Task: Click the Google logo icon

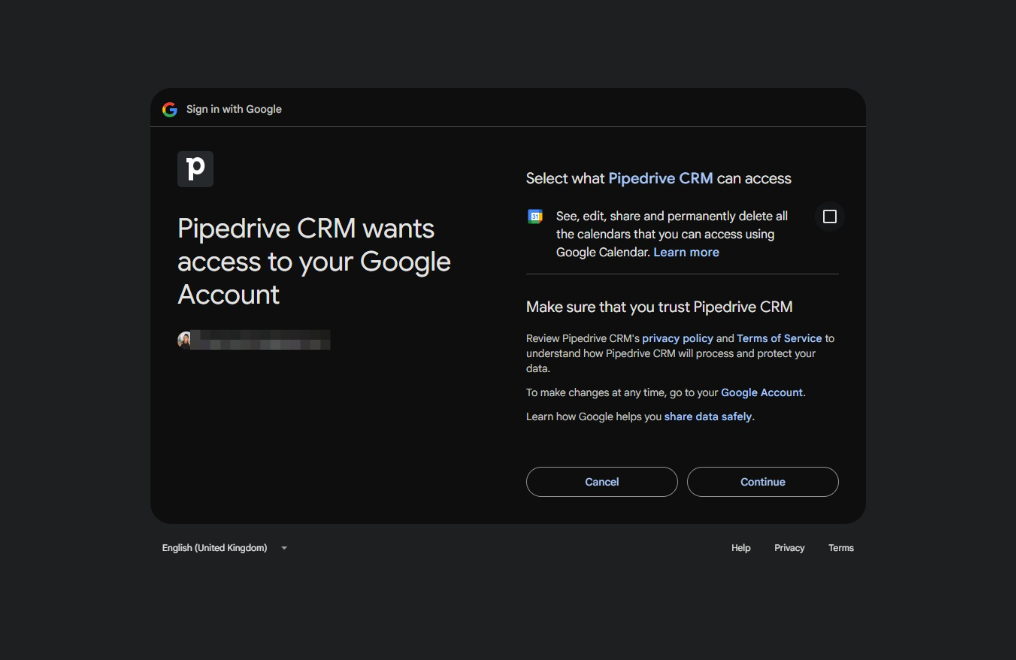Action: [170, 109]
